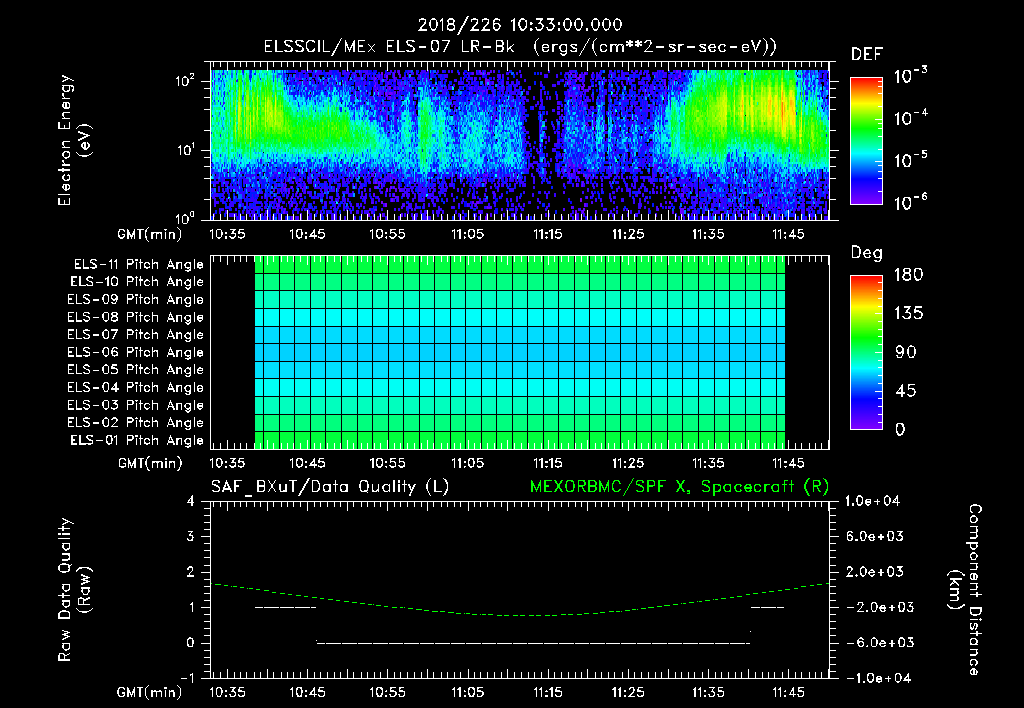The width and height of the screenshot is (1024, 708).
Task: Select the Component Distance (km) axis label
Action: pos(965,590)
